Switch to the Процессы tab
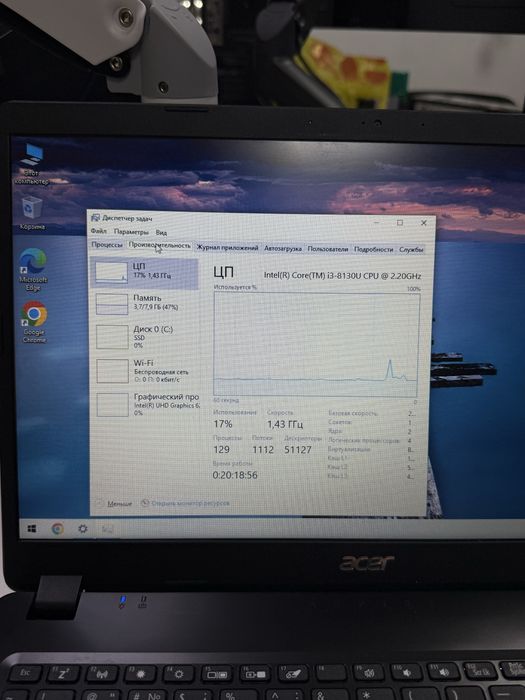 click(107, 245)
